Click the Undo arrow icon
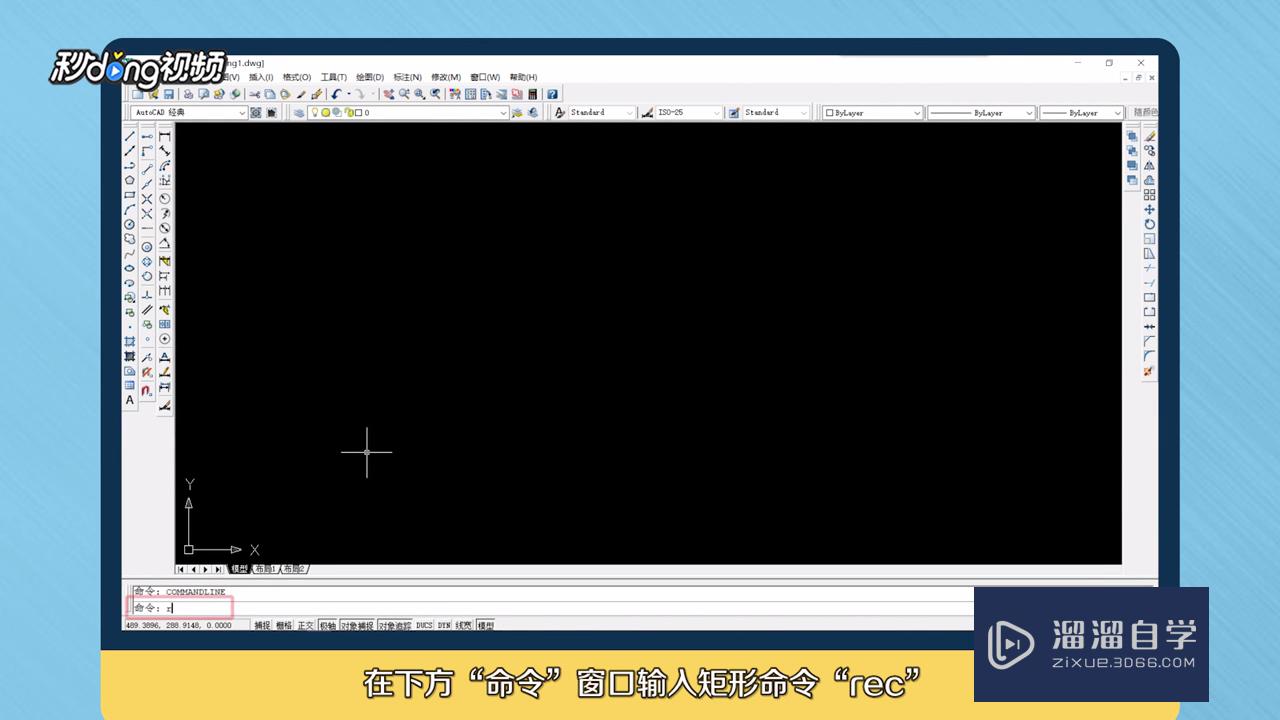 pos(337,94)
